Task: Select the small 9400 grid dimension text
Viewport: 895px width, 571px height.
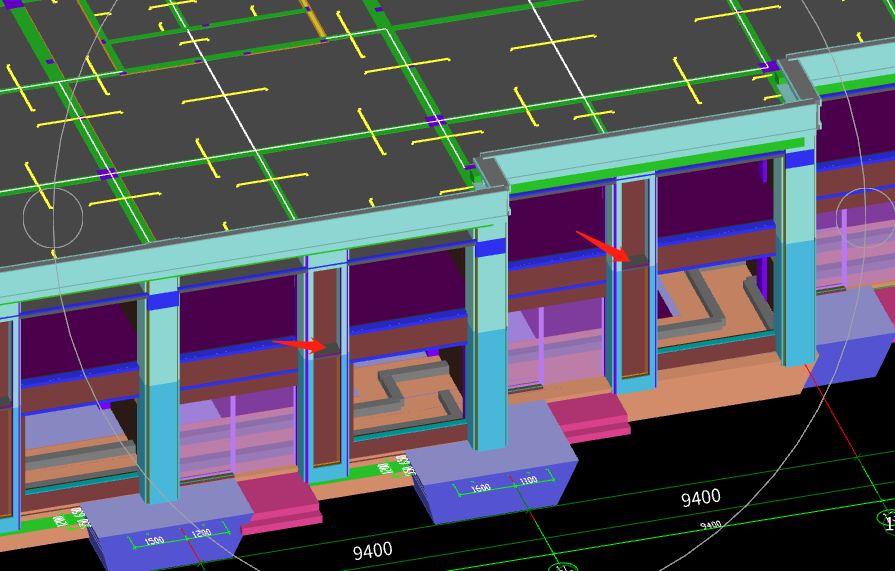Action: coord(711,525)
